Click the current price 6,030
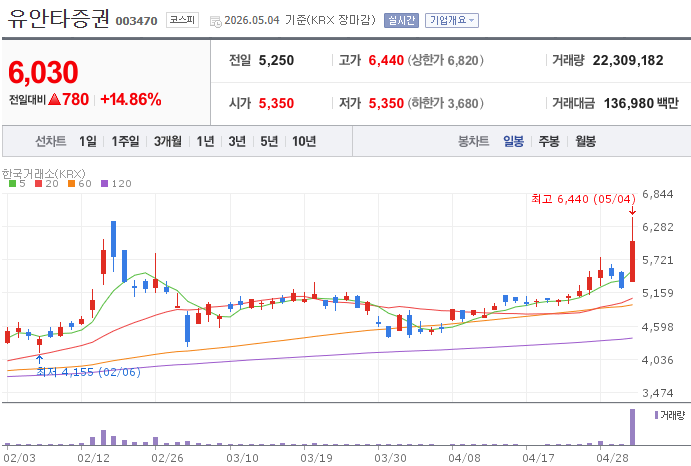 pyautogui.click(x=43, y=72)
